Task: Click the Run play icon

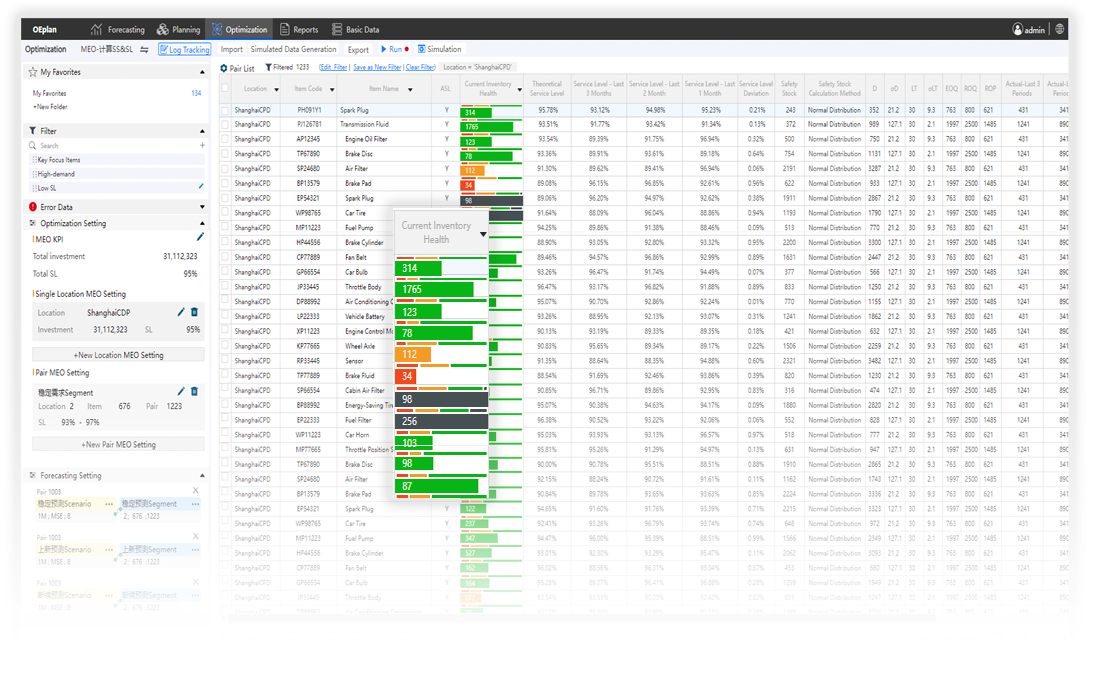Action: point(383,49)
